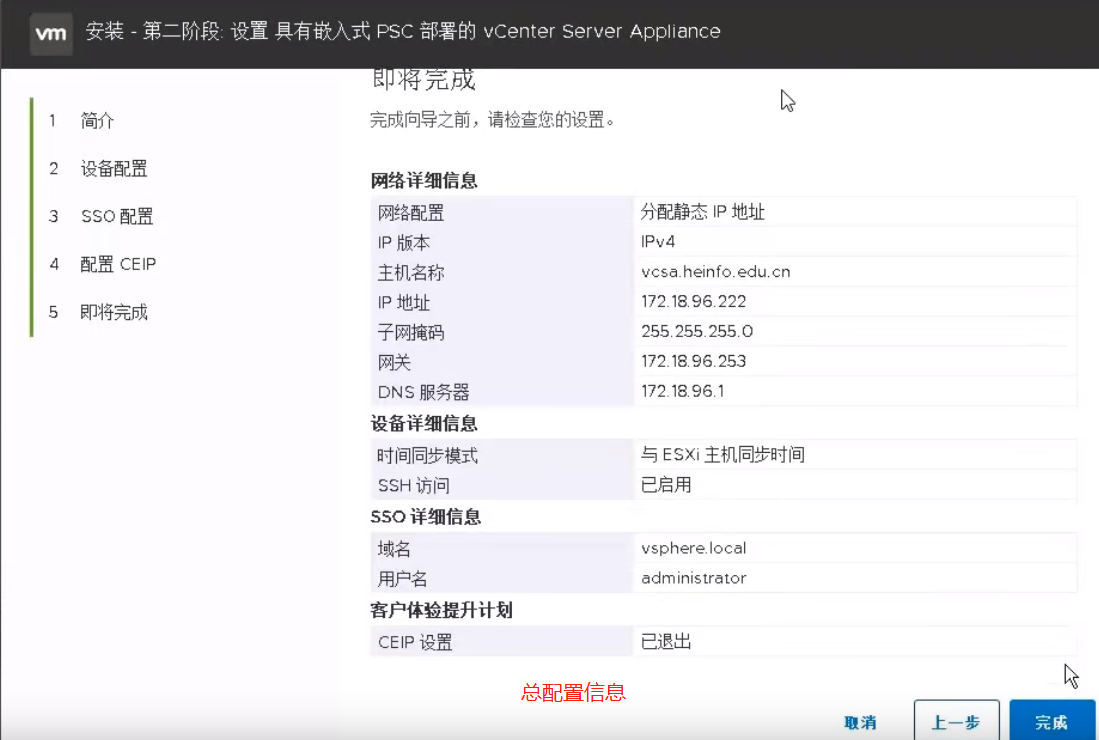Screen dimensions: 1099x740
Task: Click the VMware vm logo icon
Action: click(x=51, y=33)
